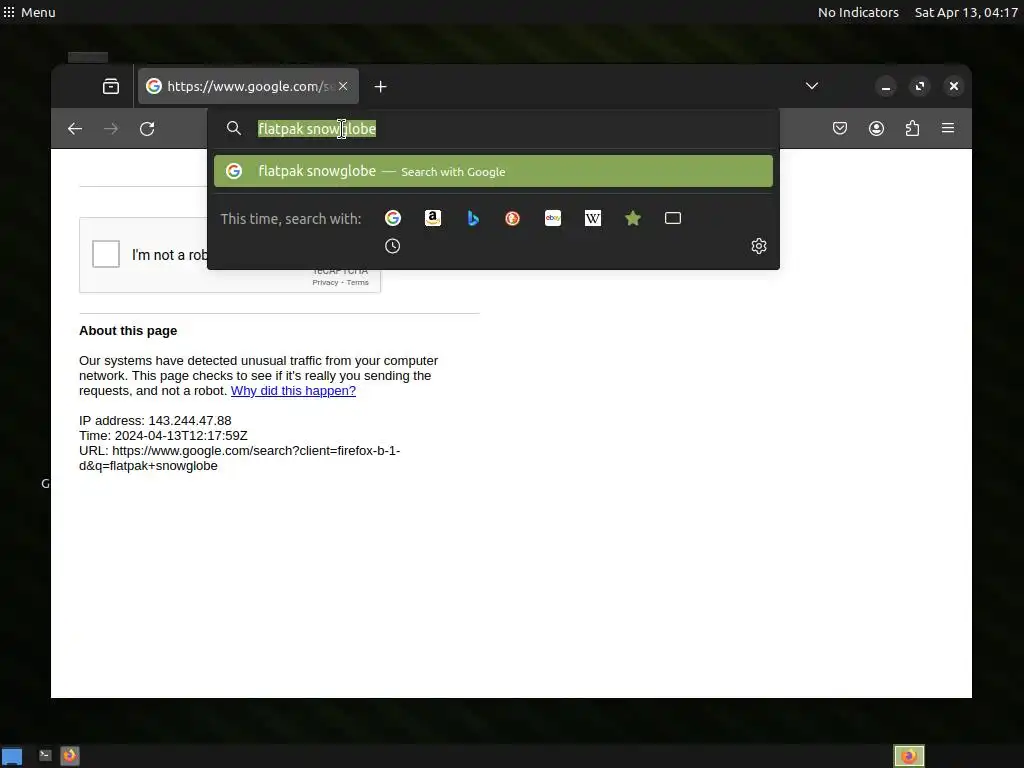Open a new tab with plus button
The image size is (1024, 768).
[x=381, y=86]
